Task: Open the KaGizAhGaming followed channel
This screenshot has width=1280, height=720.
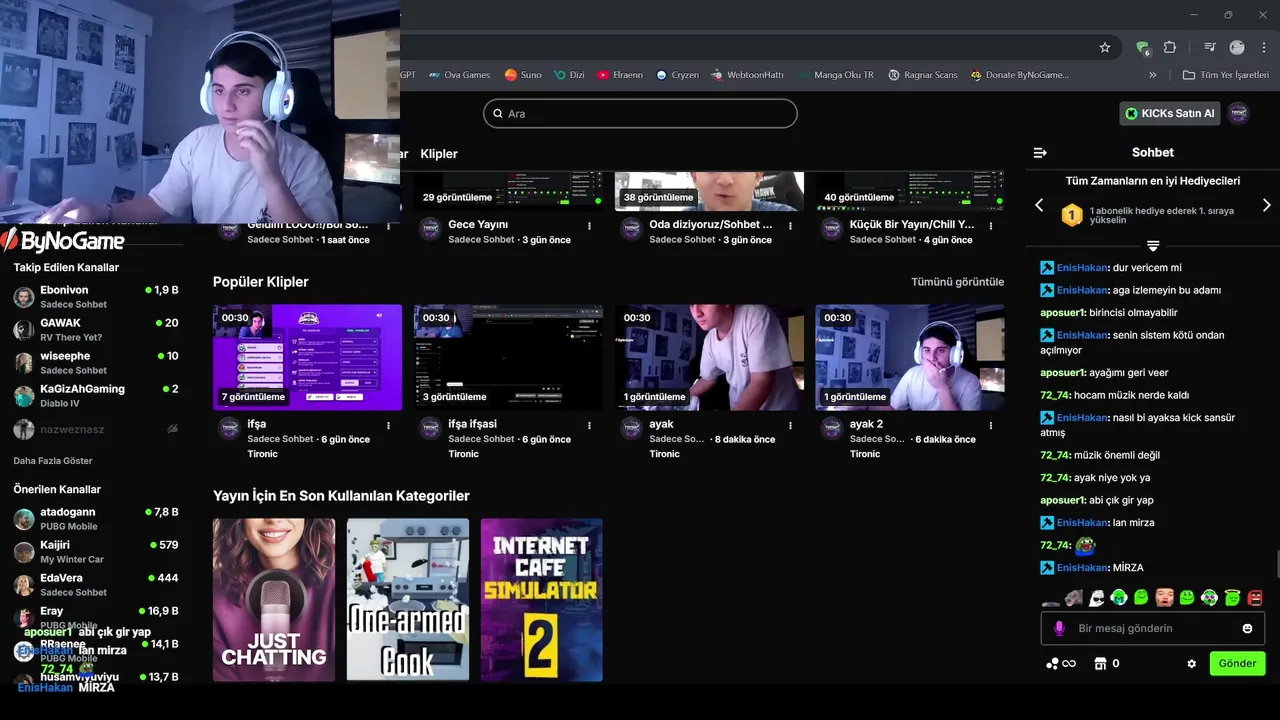Action: pos(96,395)
